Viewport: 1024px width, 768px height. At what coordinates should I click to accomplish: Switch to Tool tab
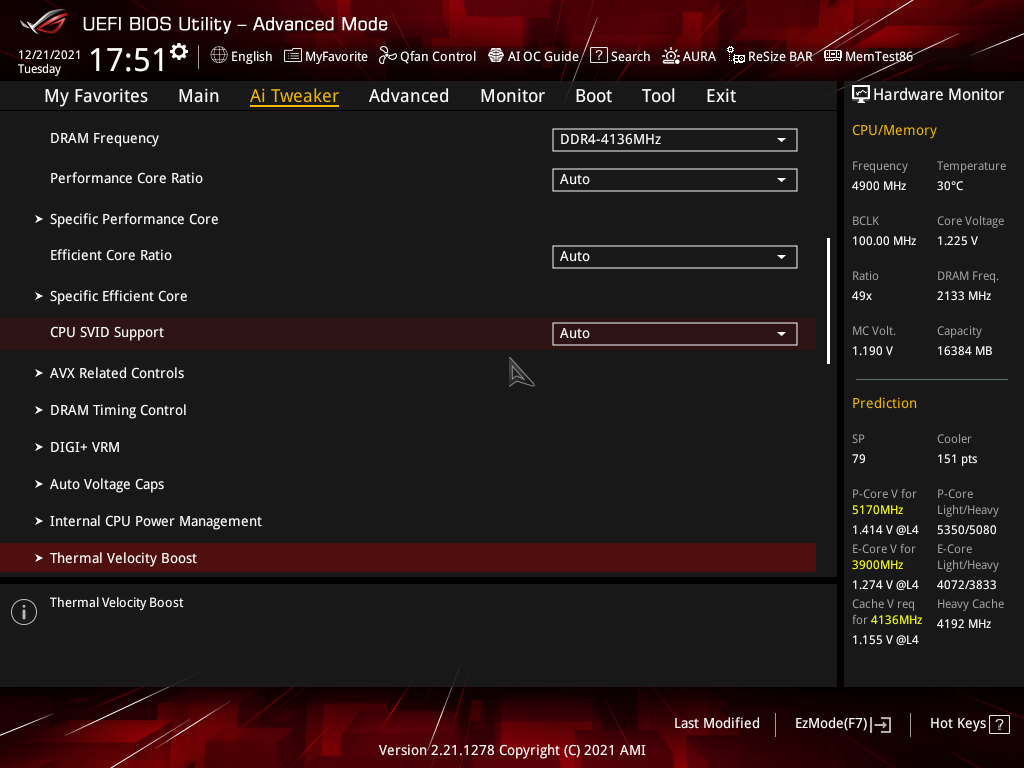pyautogui.click(x=658, y=96)
